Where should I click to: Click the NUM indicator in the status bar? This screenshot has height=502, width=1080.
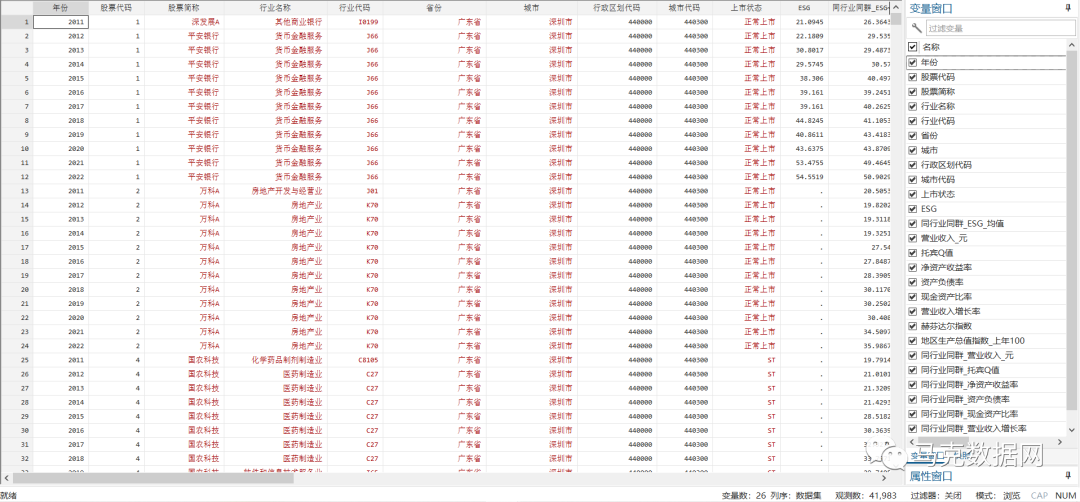tap(1066, 495)
